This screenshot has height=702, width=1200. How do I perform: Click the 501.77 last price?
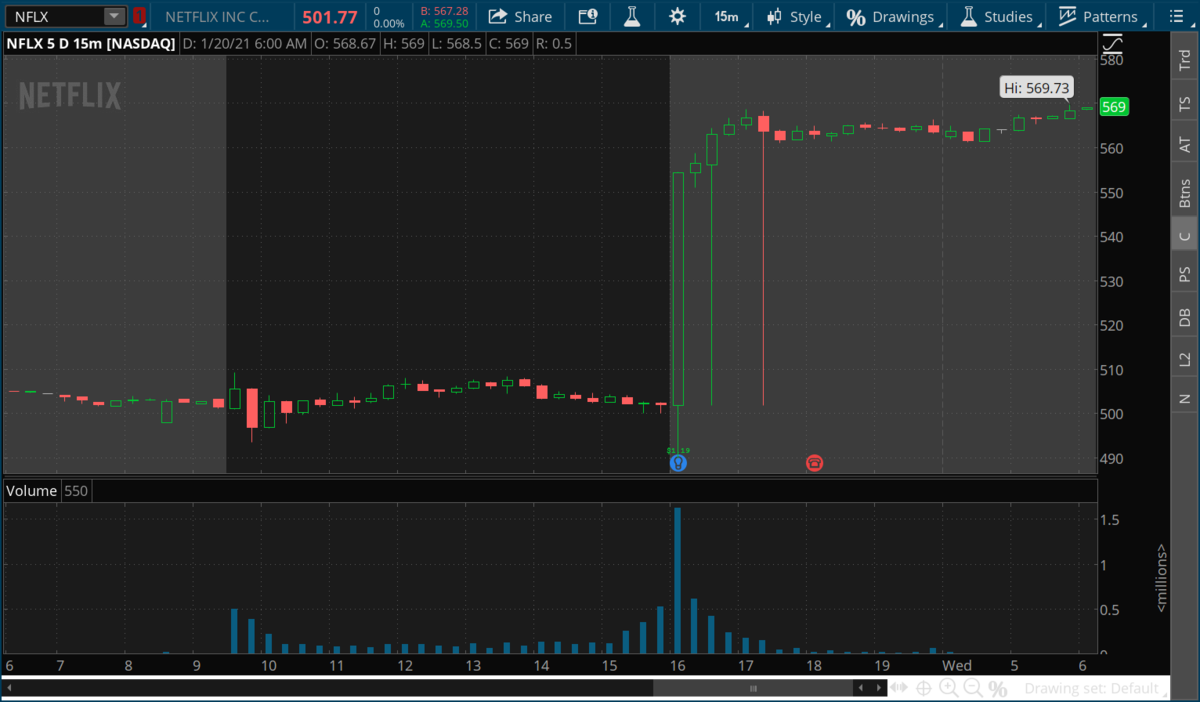click(x=329, y=16)
